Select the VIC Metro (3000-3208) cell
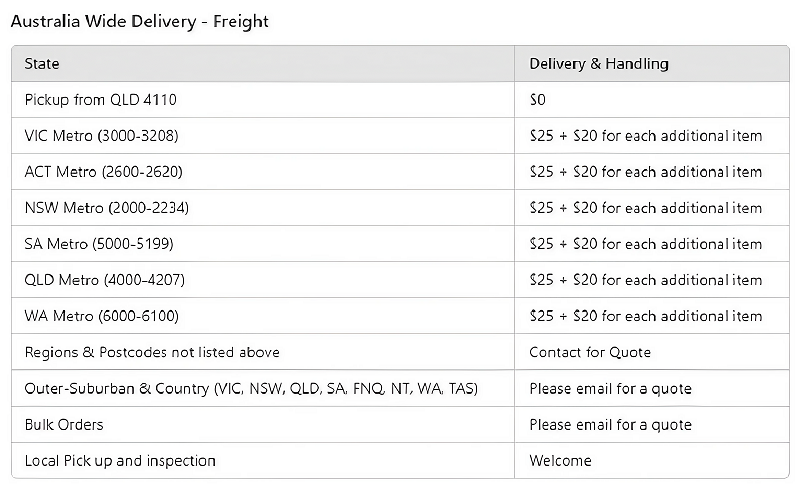 (x=101, y=136)
